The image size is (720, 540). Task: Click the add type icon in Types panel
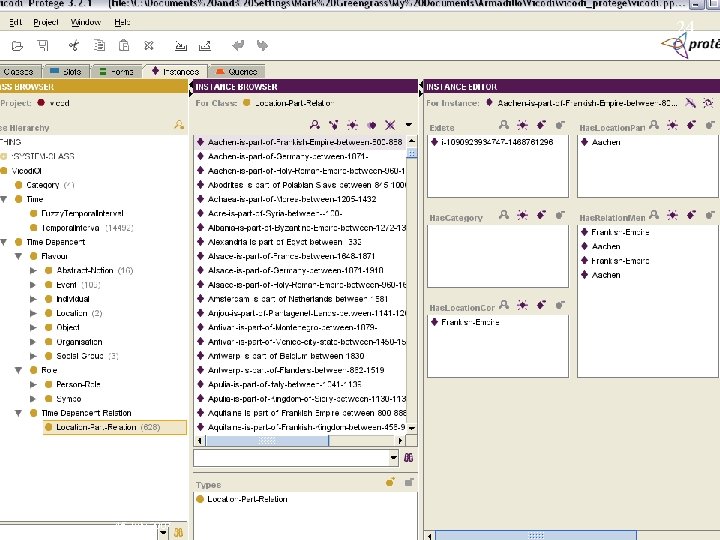pyautogui.click(x=390, y=482)
